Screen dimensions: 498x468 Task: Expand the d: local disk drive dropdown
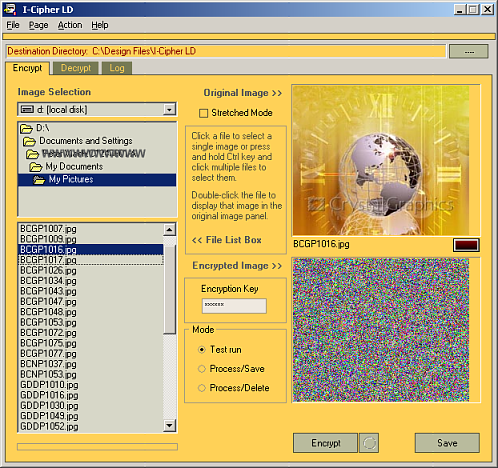[x=170, y=109]
